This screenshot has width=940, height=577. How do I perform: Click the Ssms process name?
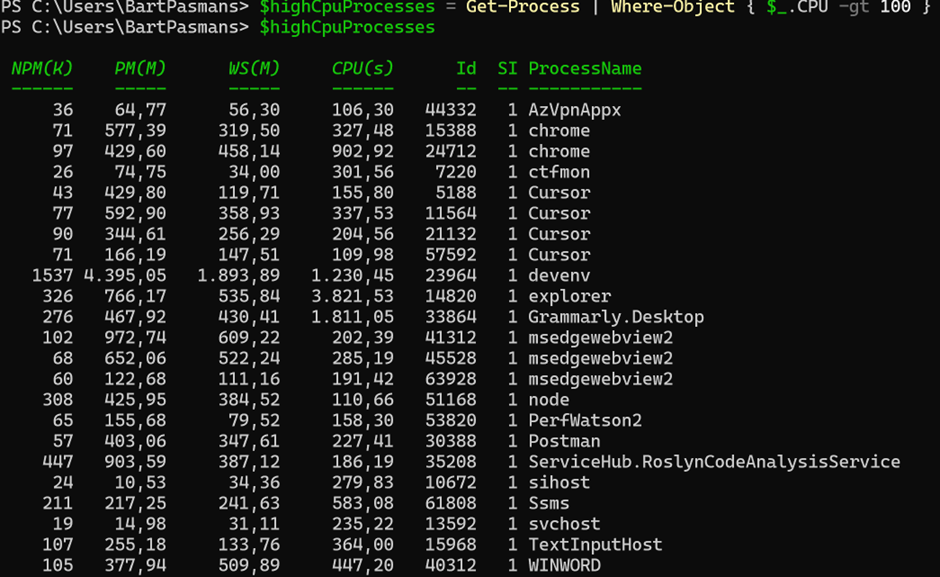click(549, 503)
